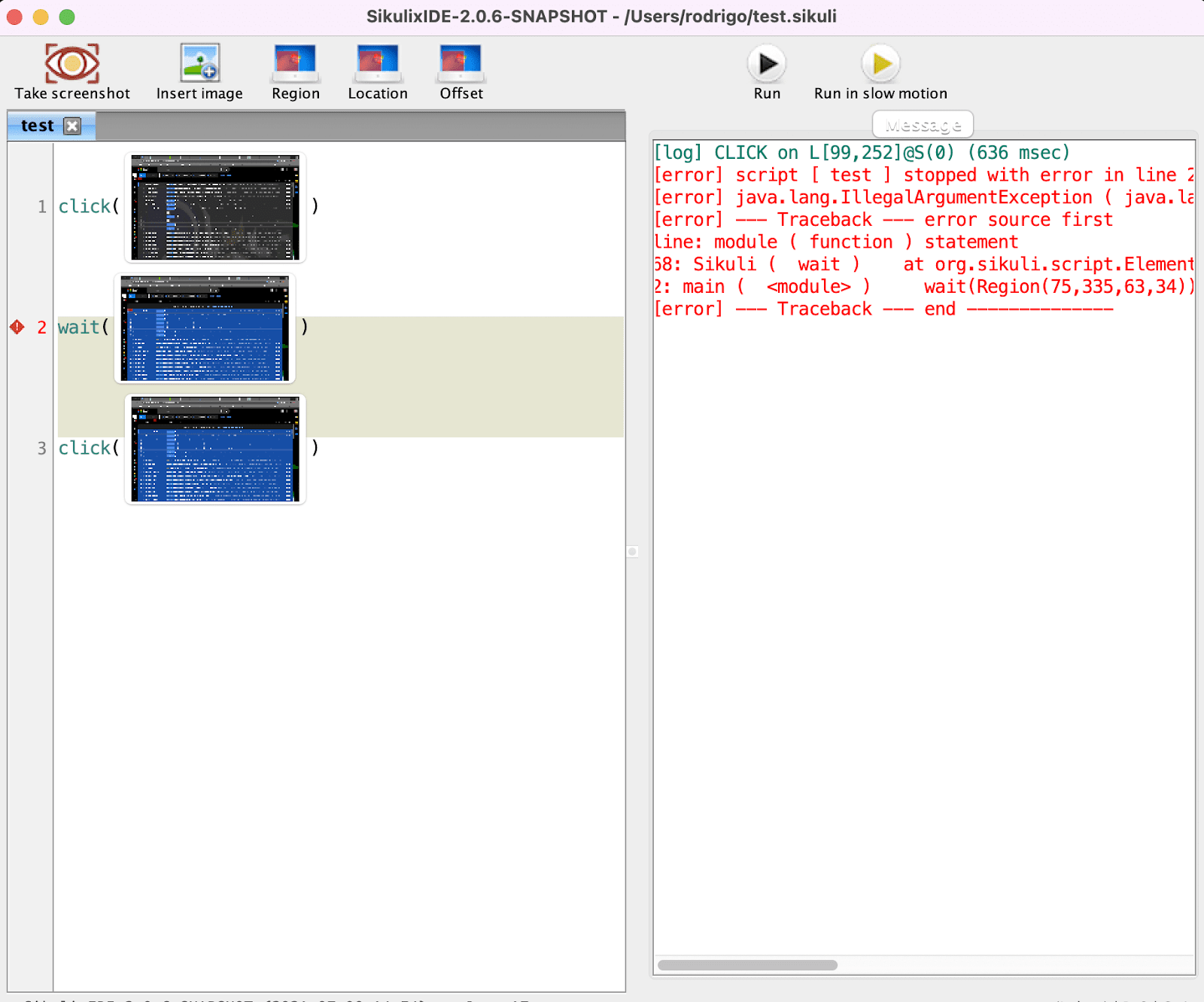This screenshot has width=1204, height=1002.
Task: Start Run in slow motion with the yellow play icon
Action: 880,63
